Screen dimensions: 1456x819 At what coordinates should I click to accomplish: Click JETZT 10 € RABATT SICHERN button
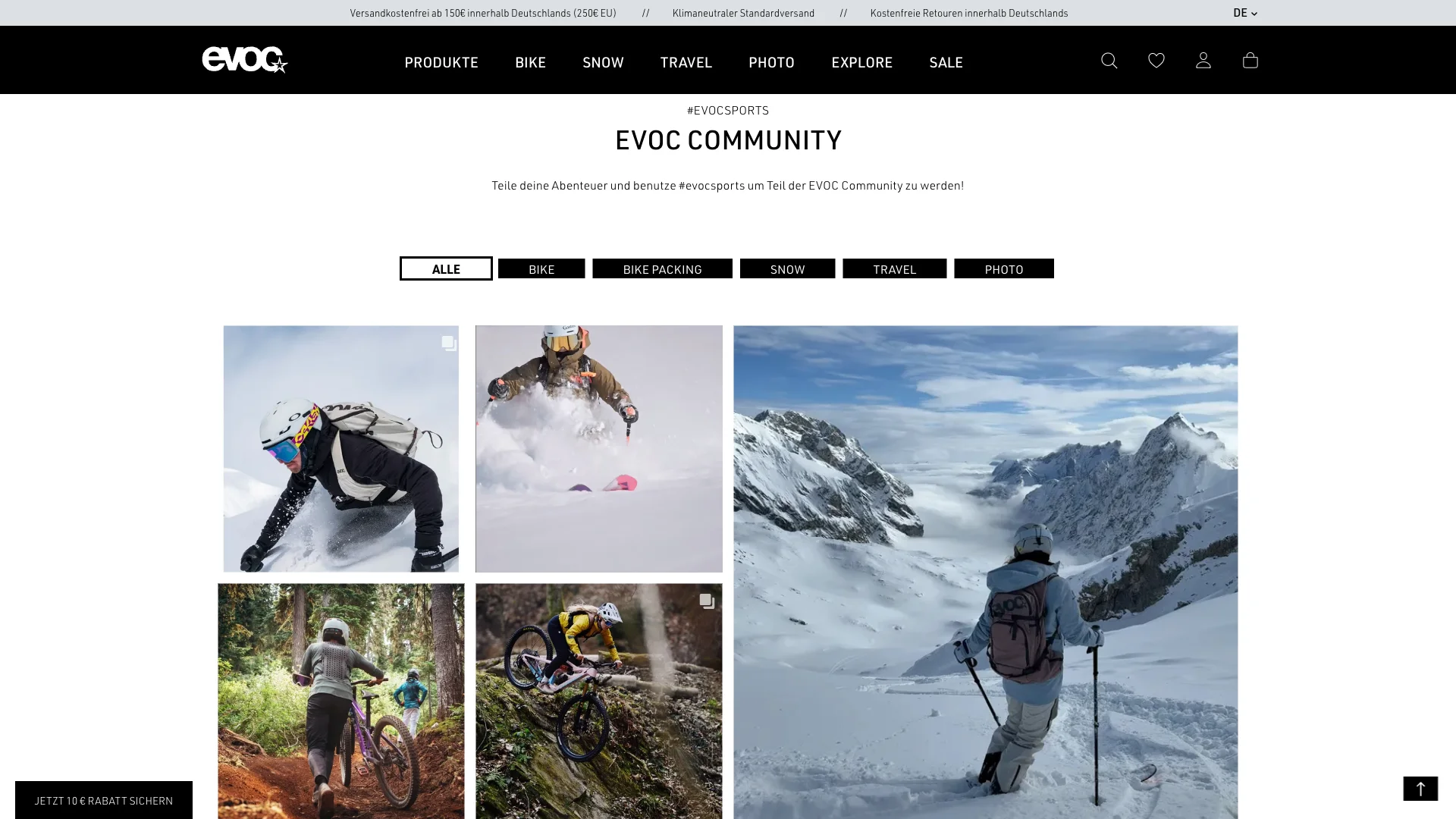(104, 800)
